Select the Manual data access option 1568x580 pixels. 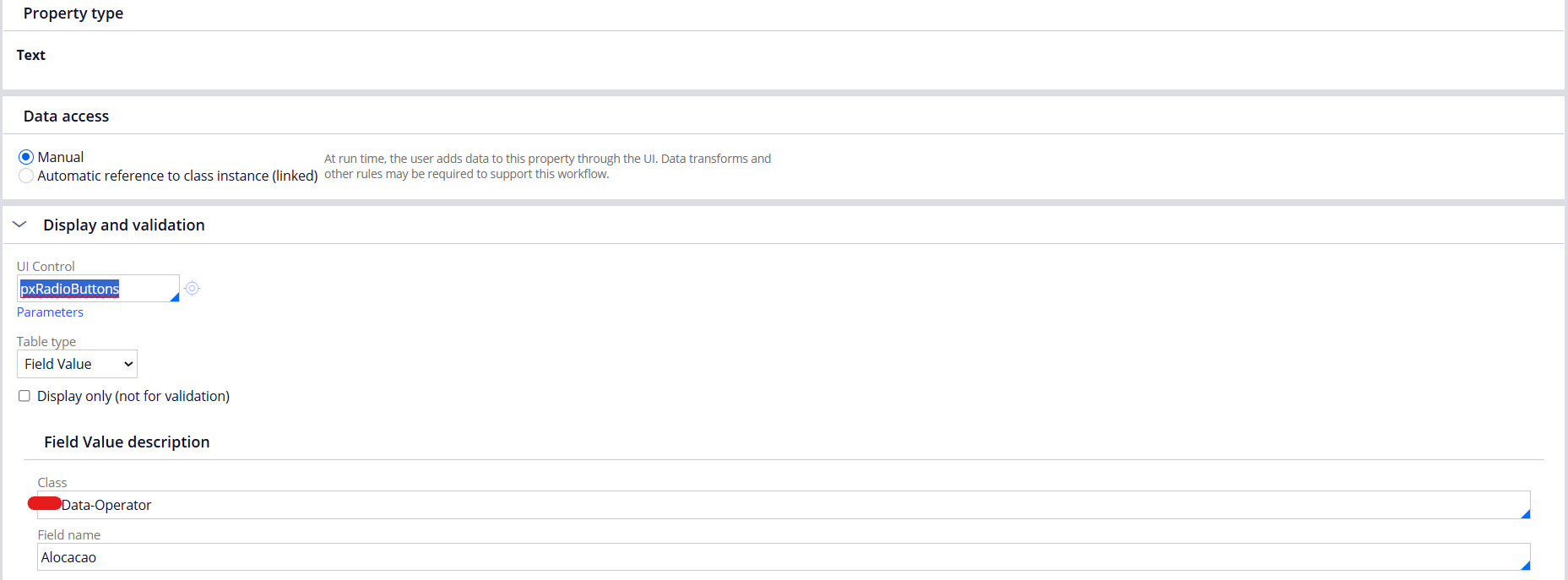[x=26, y=157]
